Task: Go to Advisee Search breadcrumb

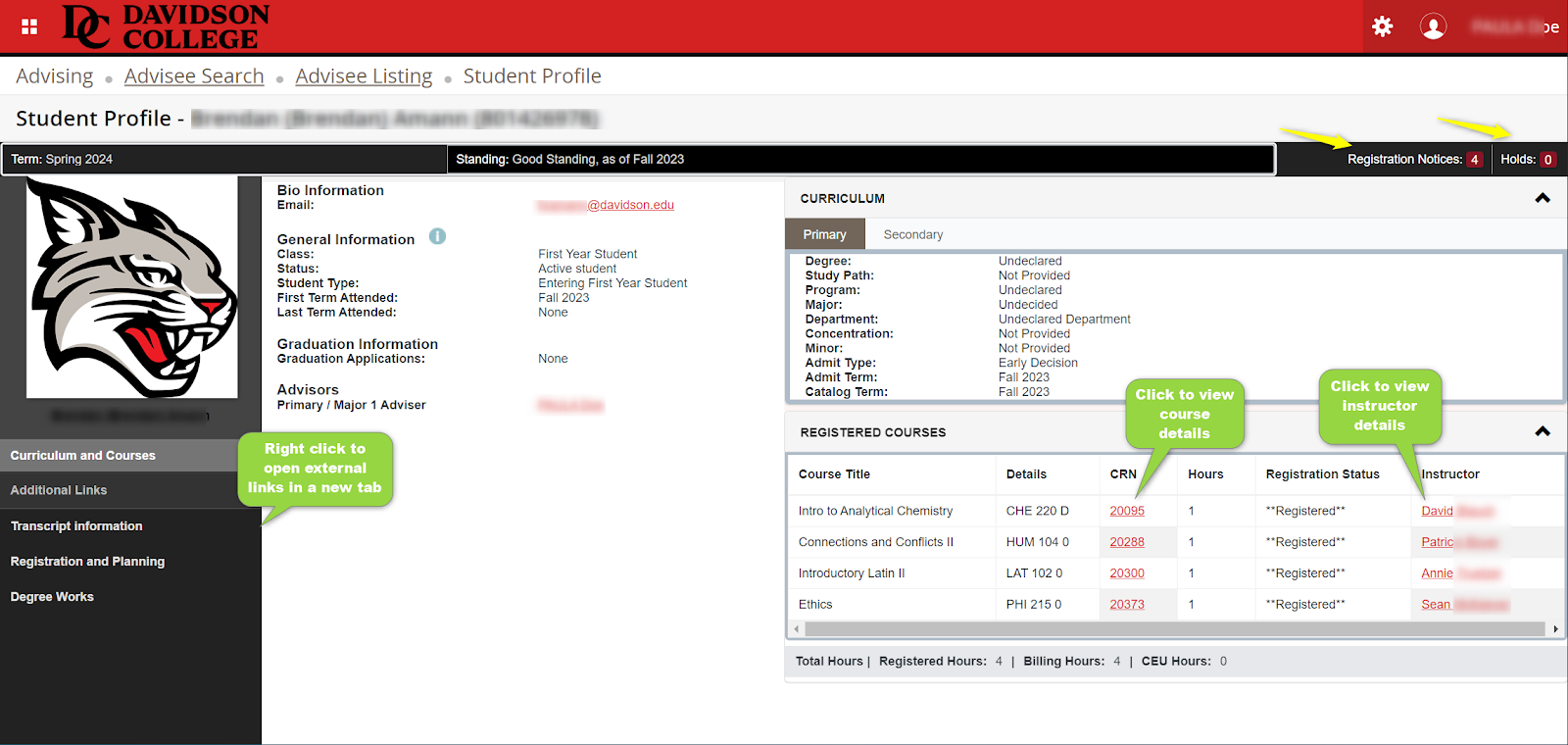Action: click(194, 76)
